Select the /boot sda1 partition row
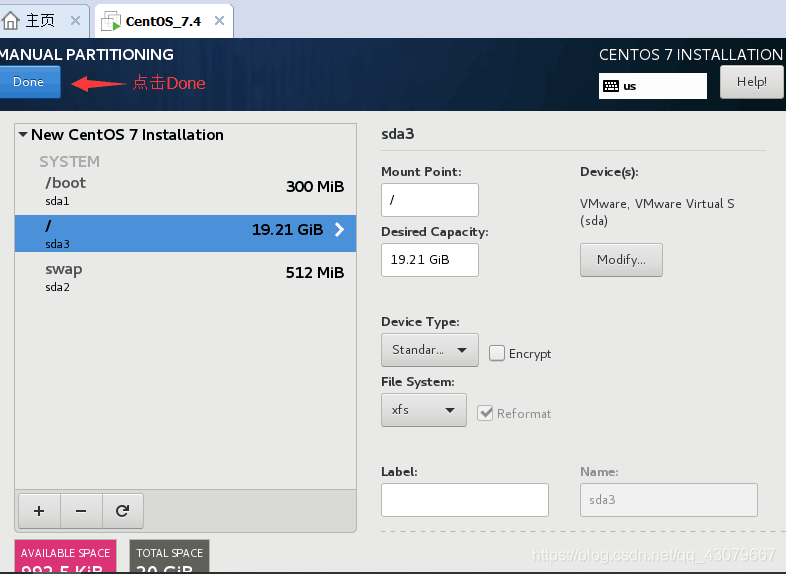Screen dimensions: 786x574 coord(185,191)
